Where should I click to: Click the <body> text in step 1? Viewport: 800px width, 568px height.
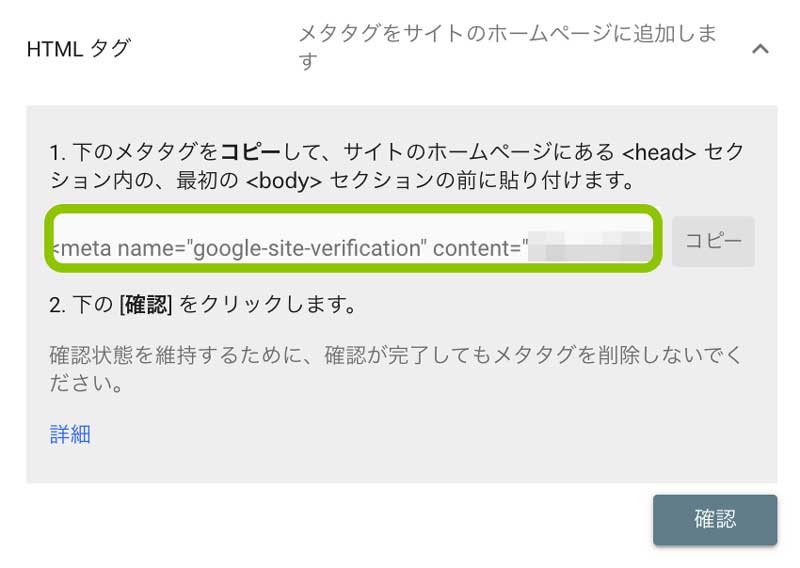284,180
